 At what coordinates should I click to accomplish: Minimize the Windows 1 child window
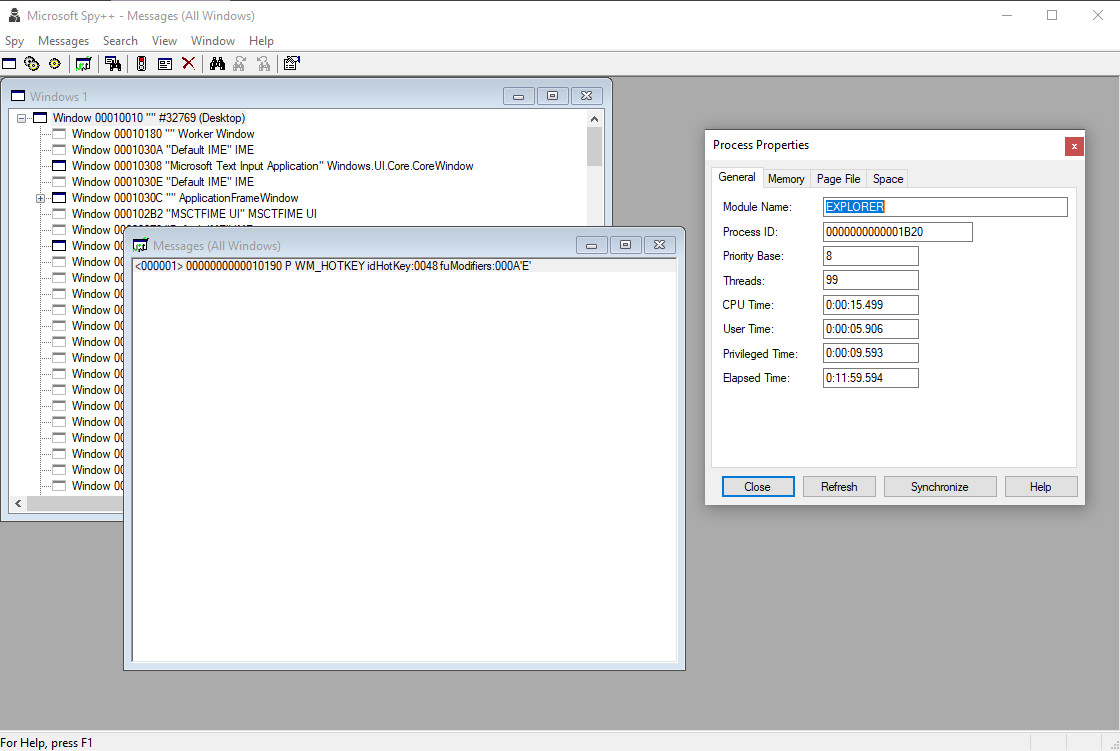(519, 96)
